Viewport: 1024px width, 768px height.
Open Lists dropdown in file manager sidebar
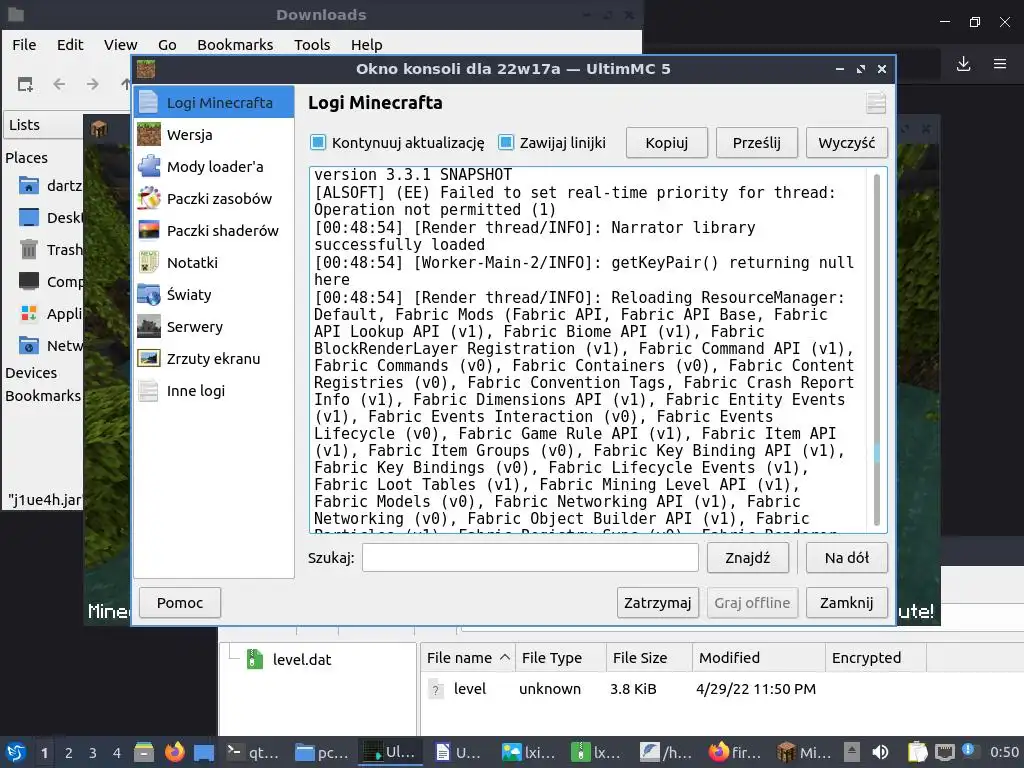point(43,125)
